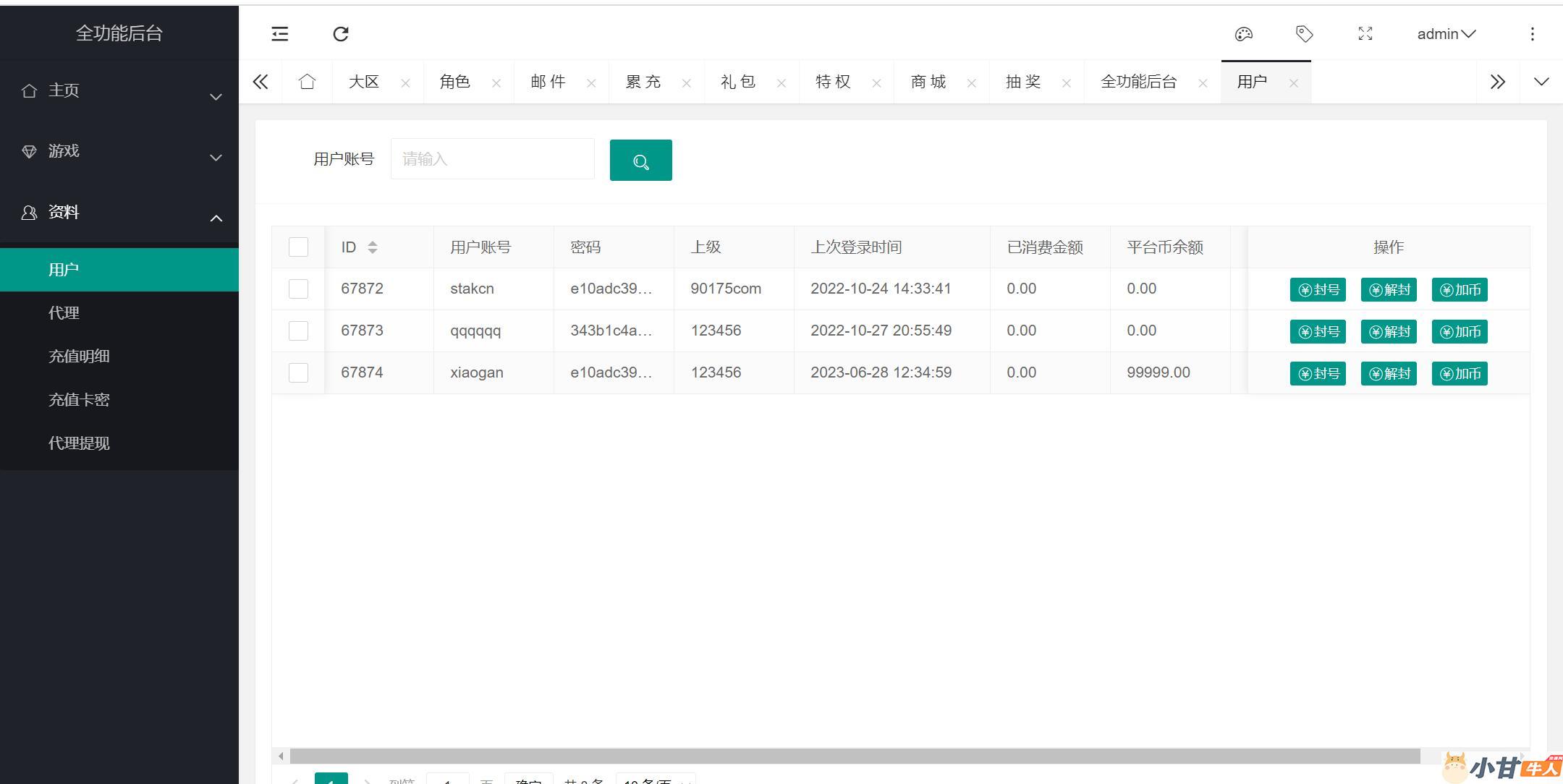Click the horizontal scrollbar under the table
This screenshot has width=1563, height=784.
point(854,757)
